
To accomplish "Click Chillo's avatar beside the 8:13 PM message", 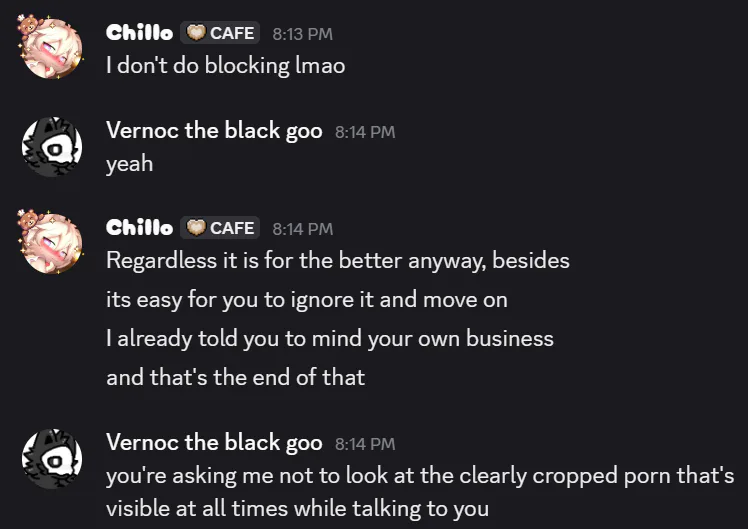I will click(51, 47).
